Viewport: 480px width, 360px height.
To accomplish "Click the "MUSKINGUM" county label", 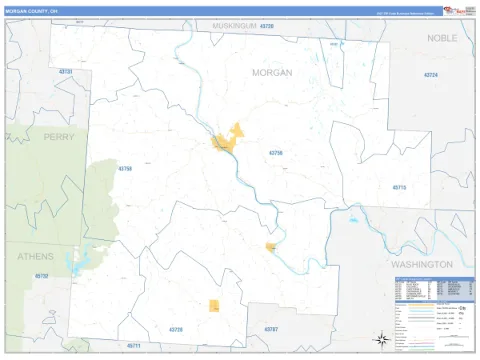I will click(x=234, y=26).
